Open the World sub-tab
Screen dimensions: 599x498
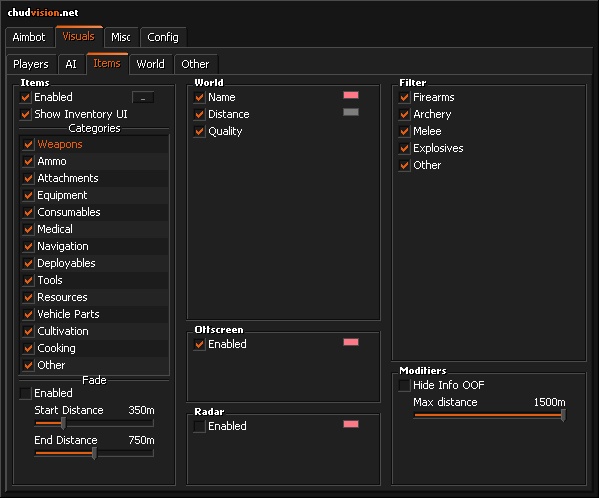pyautogui.click(x=151, y=64)
